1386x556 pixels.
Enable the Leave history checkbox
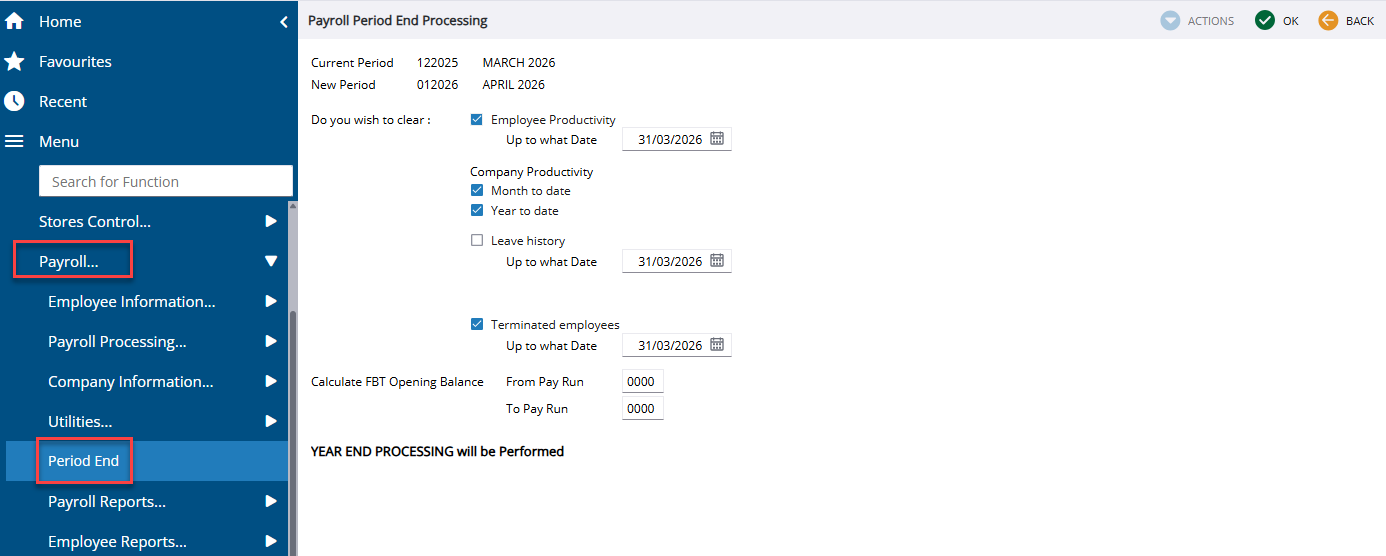[x=477, y=241]
